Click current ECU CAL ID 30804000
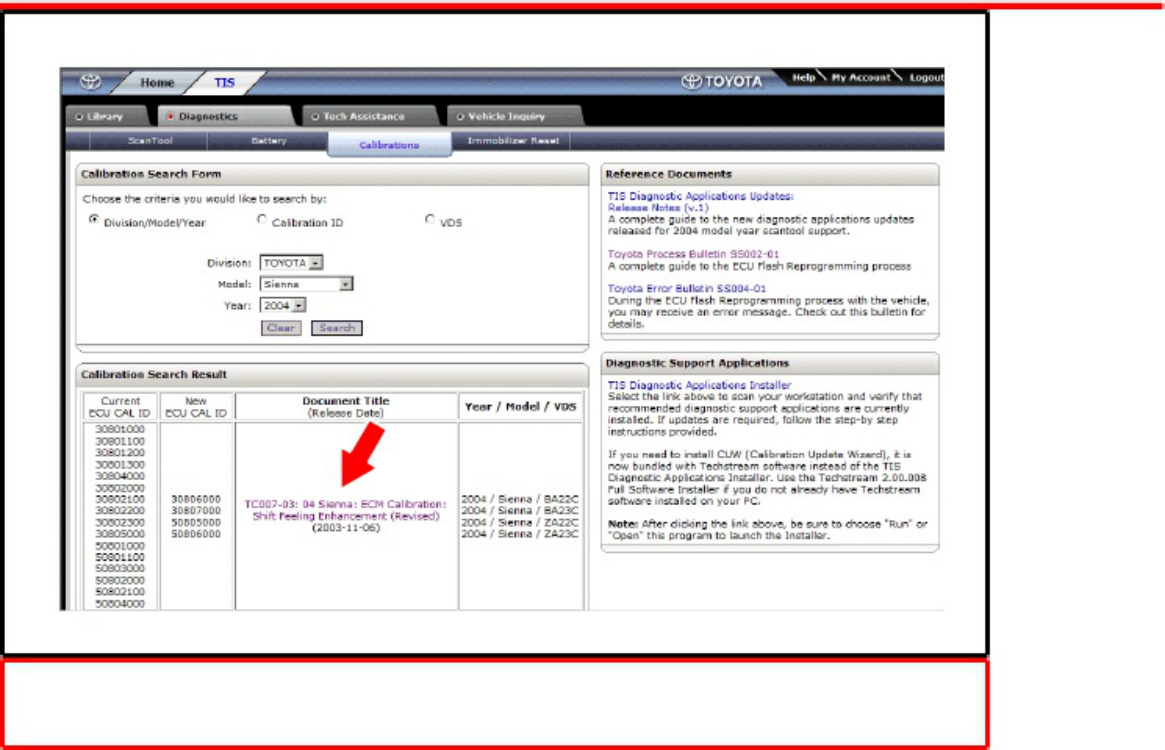Viewport: 1165px width, 750px height. pos(120,476)
